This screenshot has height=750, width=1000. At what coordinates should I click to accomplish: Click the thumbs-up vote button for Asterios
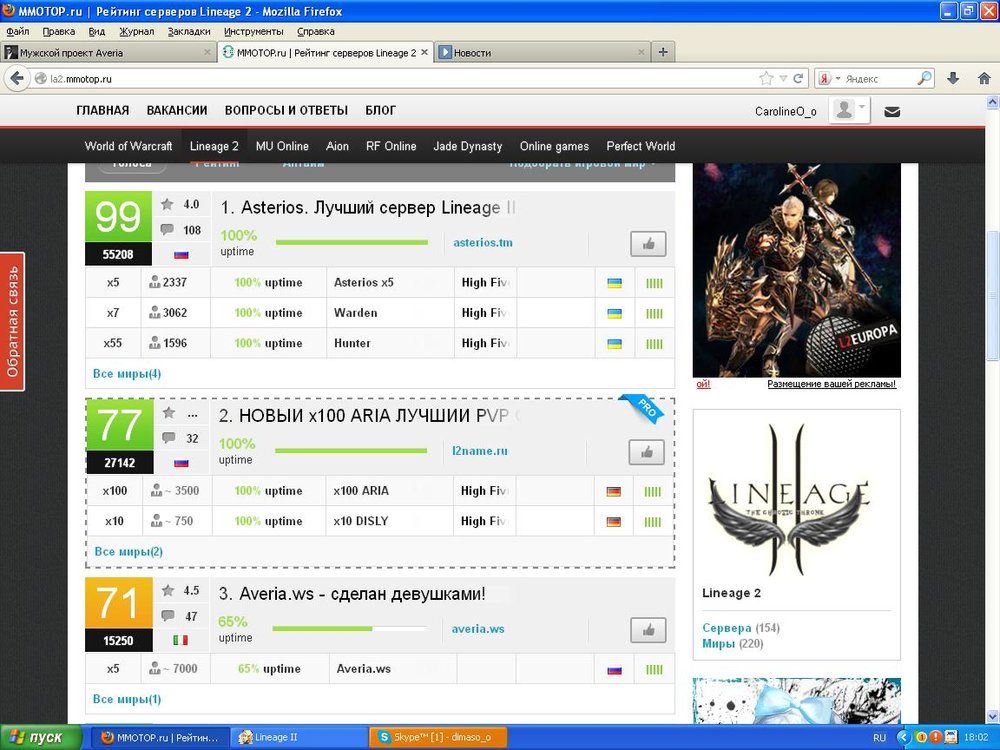pos(648,243)
